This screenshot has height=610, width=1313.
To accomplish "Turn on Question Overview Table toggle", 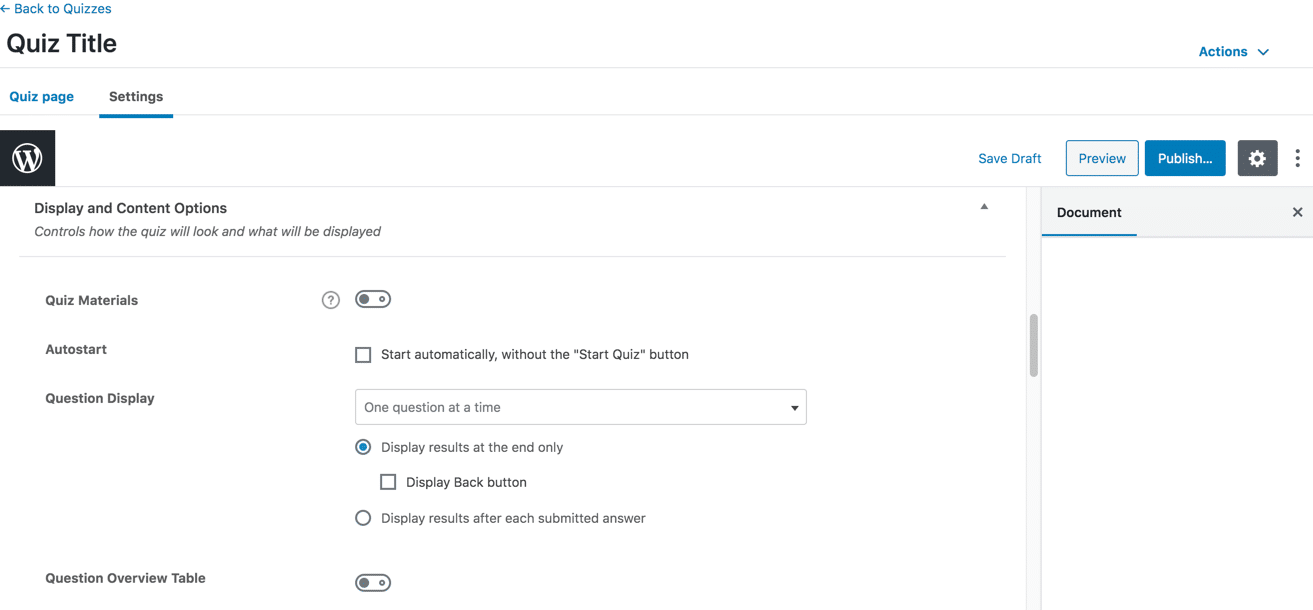I will [373, 583].
